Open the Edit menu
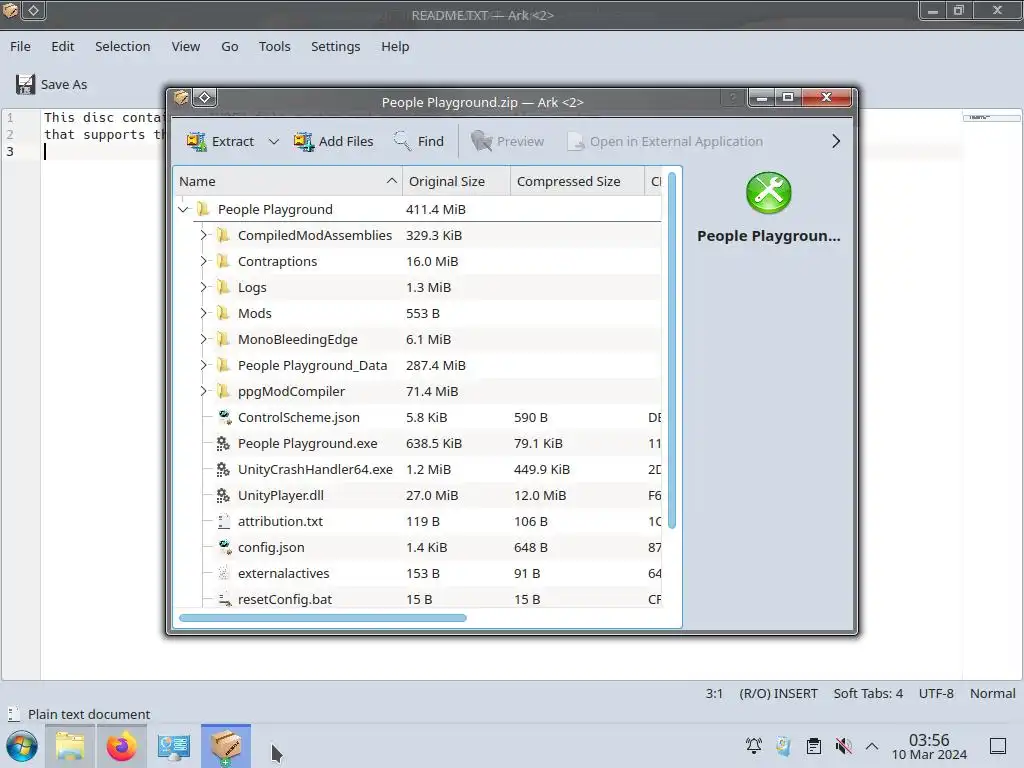Screen dimensions: 1024x768 [63, 46]
